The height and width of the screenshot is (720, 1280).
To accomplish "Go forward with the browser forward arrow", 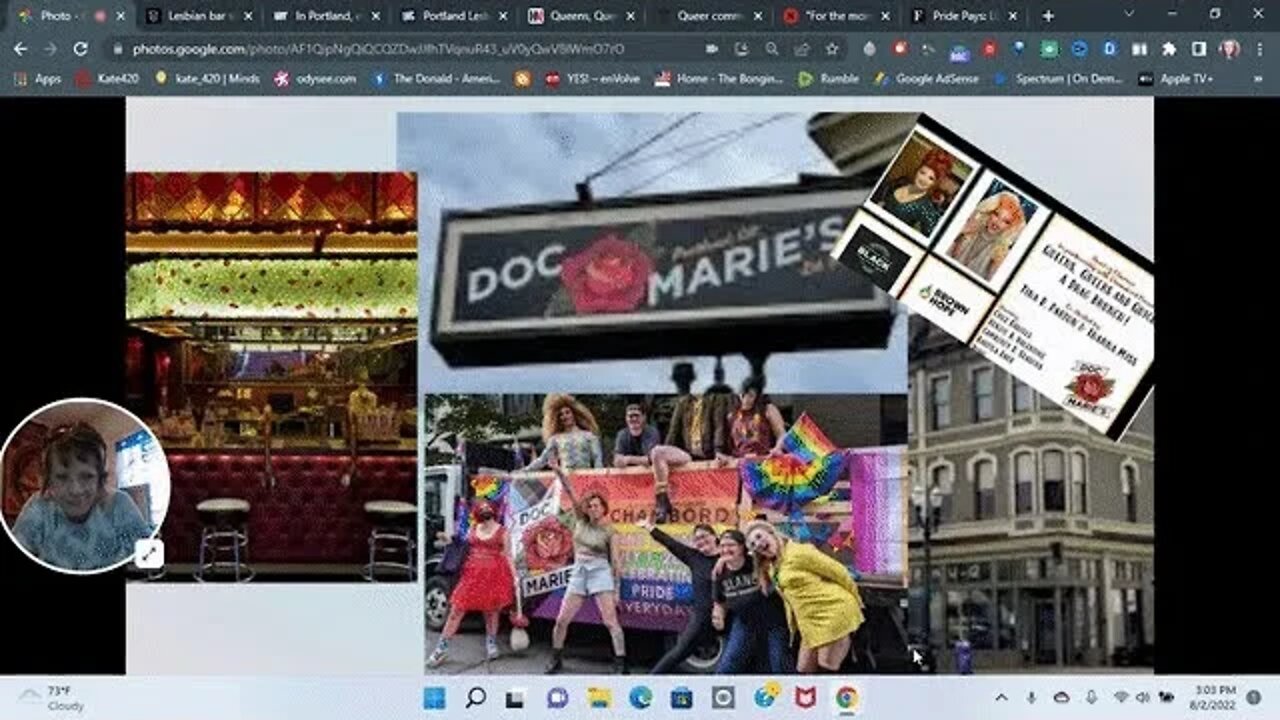I will coord(50,48).
